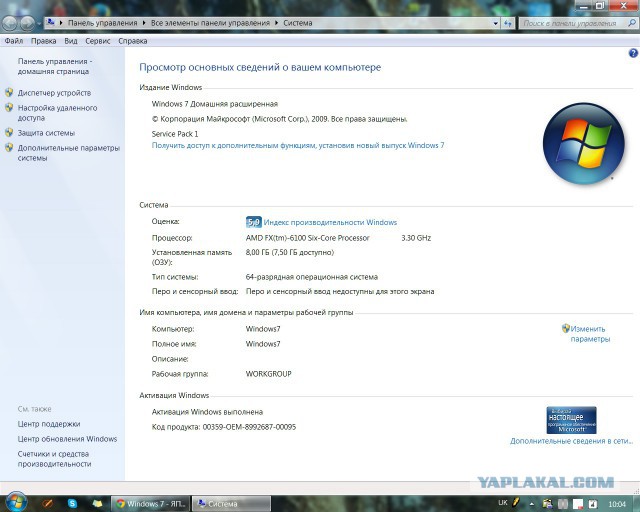Minimize the Система window
Viewport: 640px width, 512px height.
tap(584, 5)
